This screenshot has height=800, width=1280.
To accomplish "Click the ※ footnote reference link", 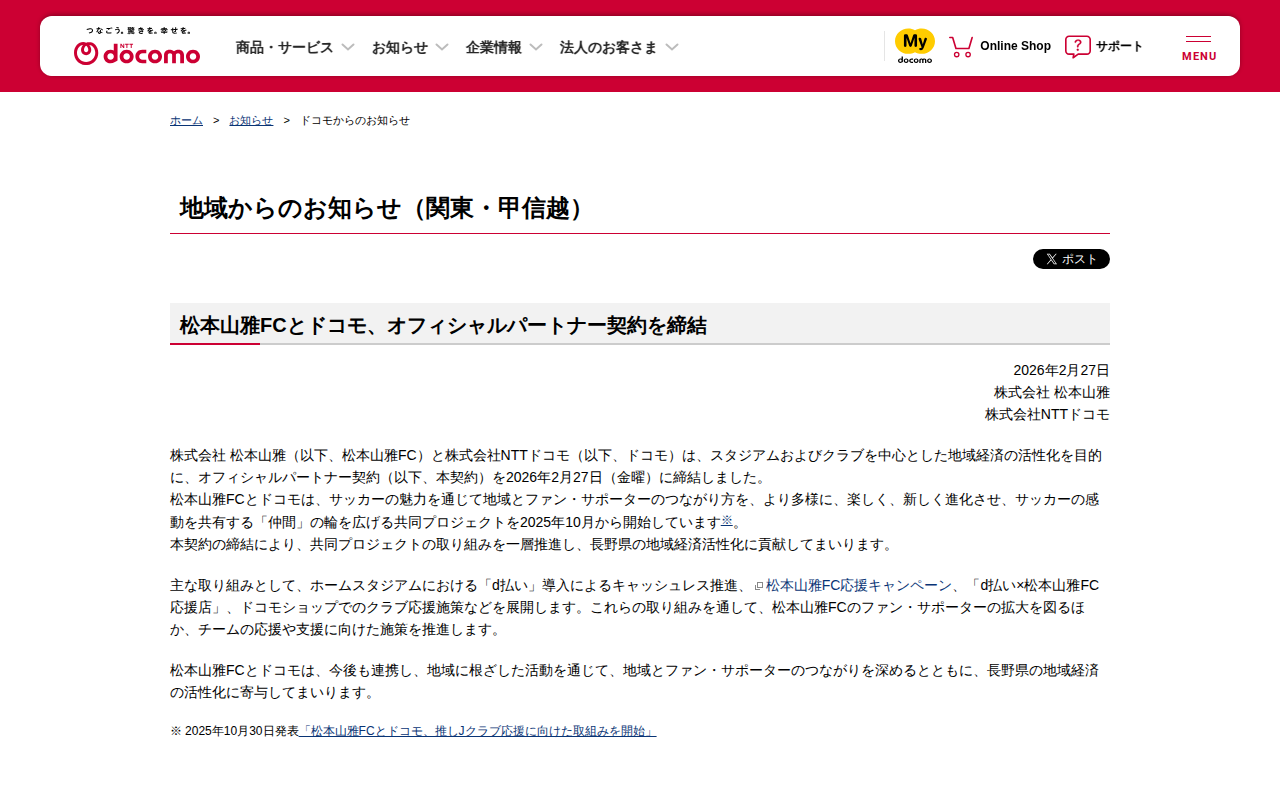I will [x=727, y=521].
